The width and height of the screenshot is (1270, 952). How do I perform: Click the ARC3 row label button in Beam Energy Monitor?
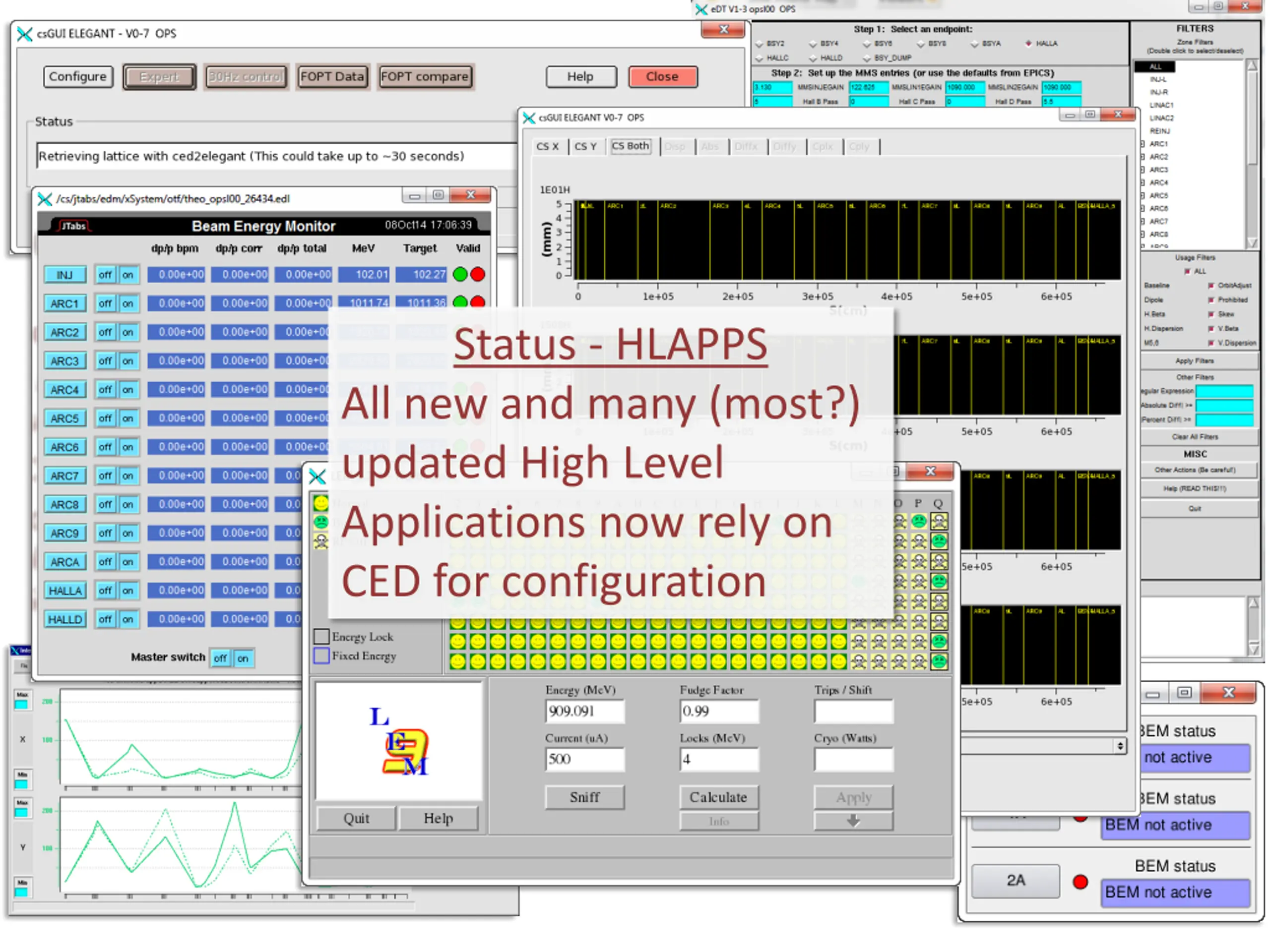pyautogui.click(x=65, y=361)
